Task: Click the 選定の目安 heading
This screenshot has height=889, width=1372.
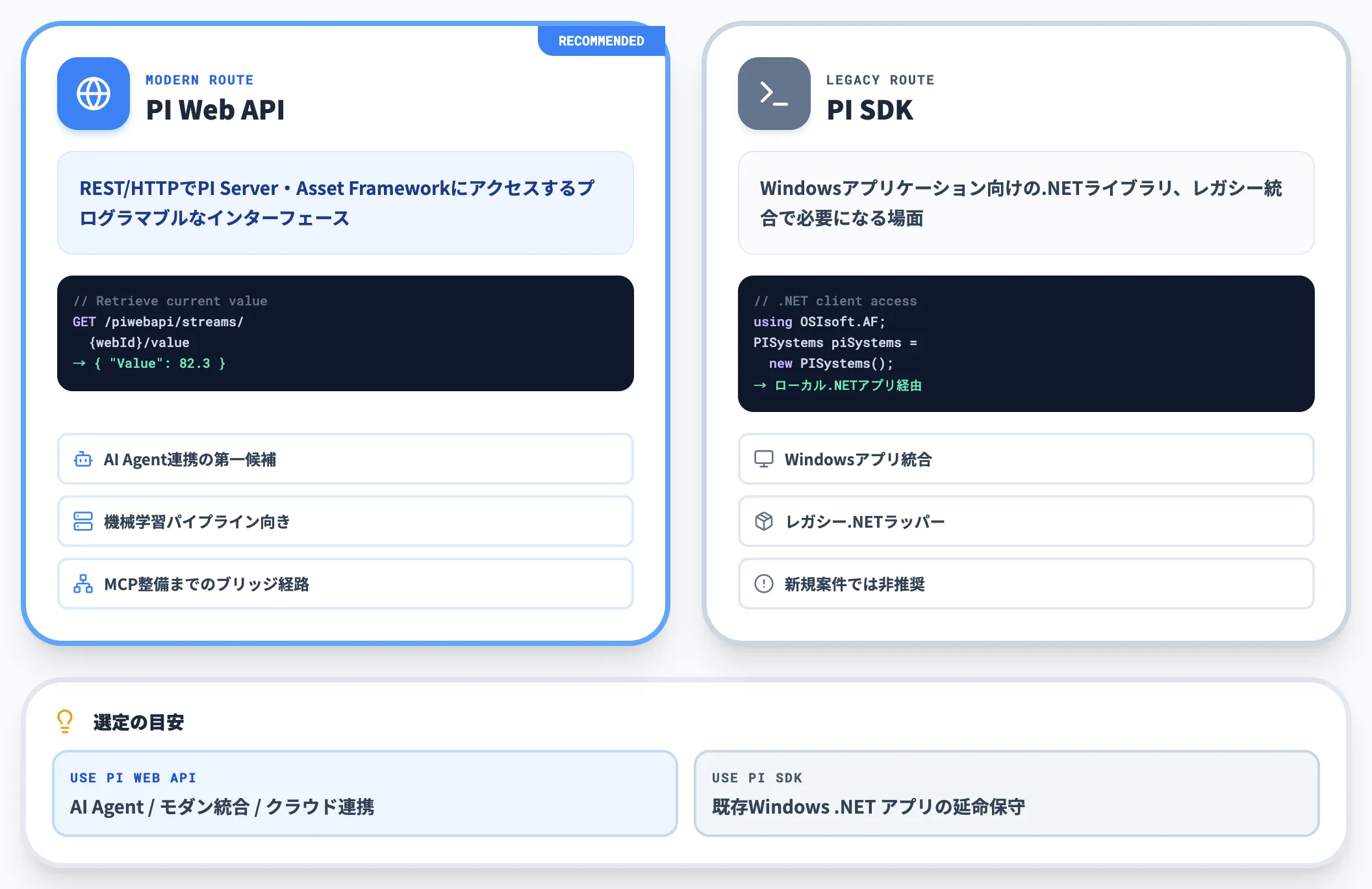Action: pos(139,722)
